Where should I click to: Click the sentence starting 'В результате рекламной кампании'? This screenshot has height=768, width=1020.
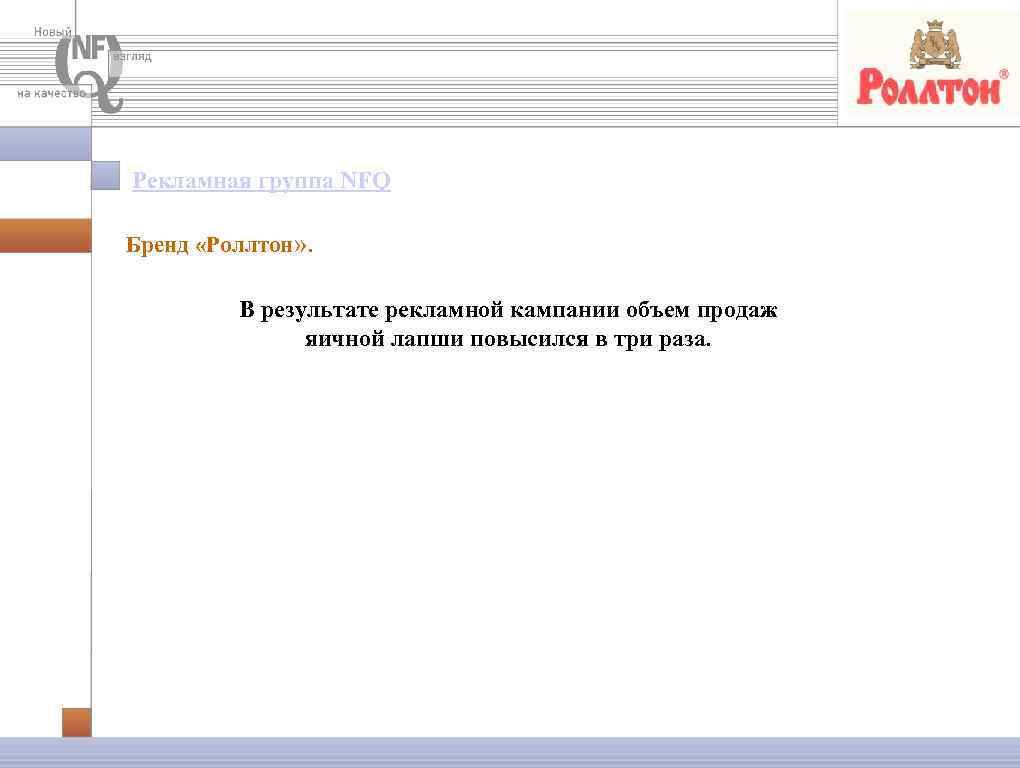(x=508, y=324)
